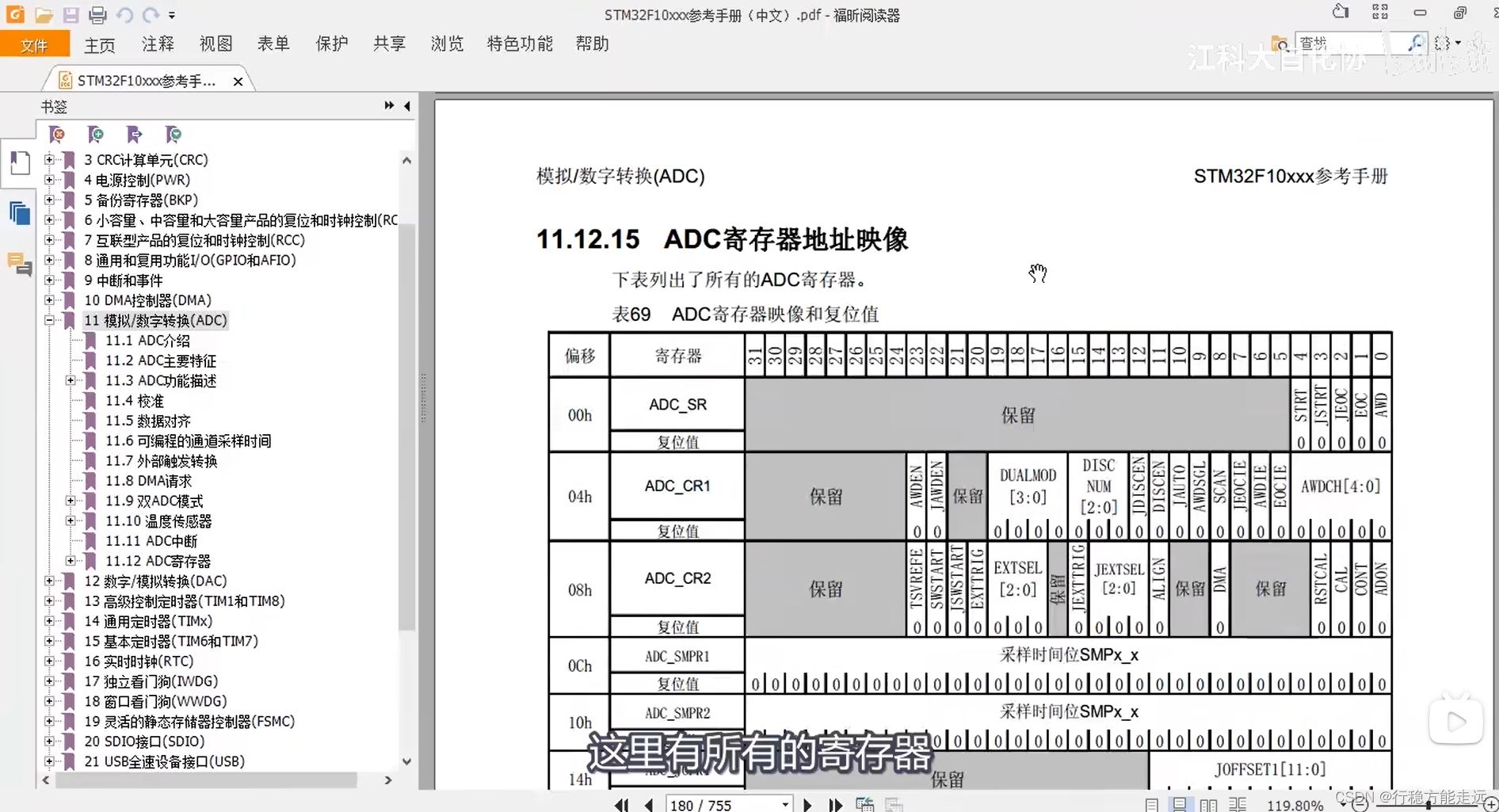Expand the 3 CRC计算单元(CRC) bookmark
Image resolution: width=1499 pixels, height=812 pixels.
(49, 159)
